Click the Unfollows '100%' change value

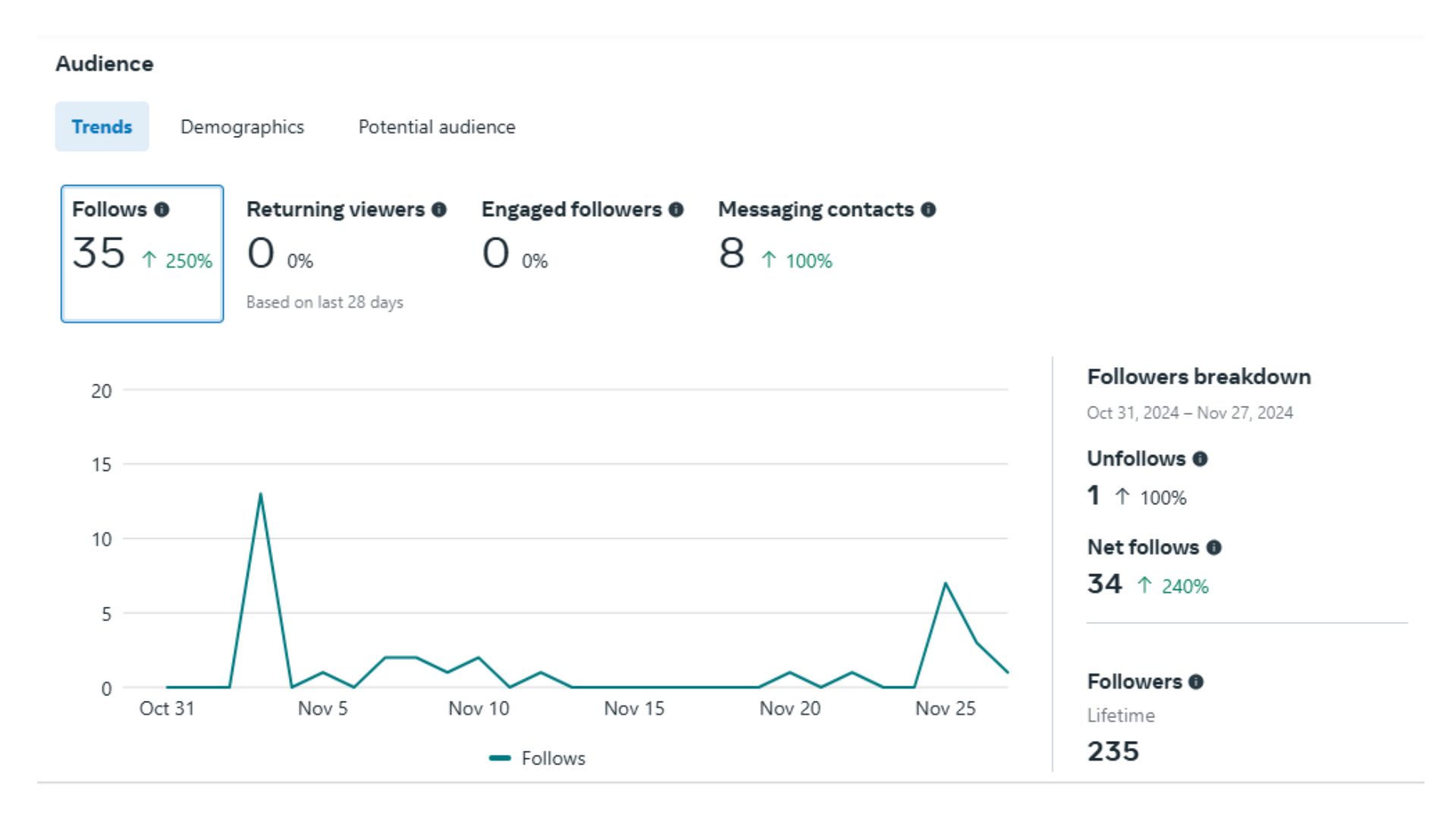pyautogui.click(x=1163, y=497)
